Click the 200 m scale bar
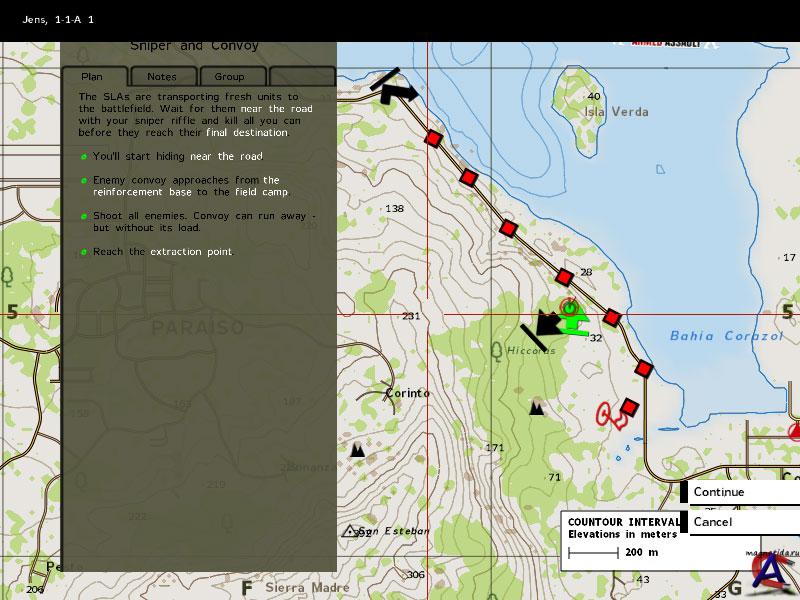 [x=593, y=552]
